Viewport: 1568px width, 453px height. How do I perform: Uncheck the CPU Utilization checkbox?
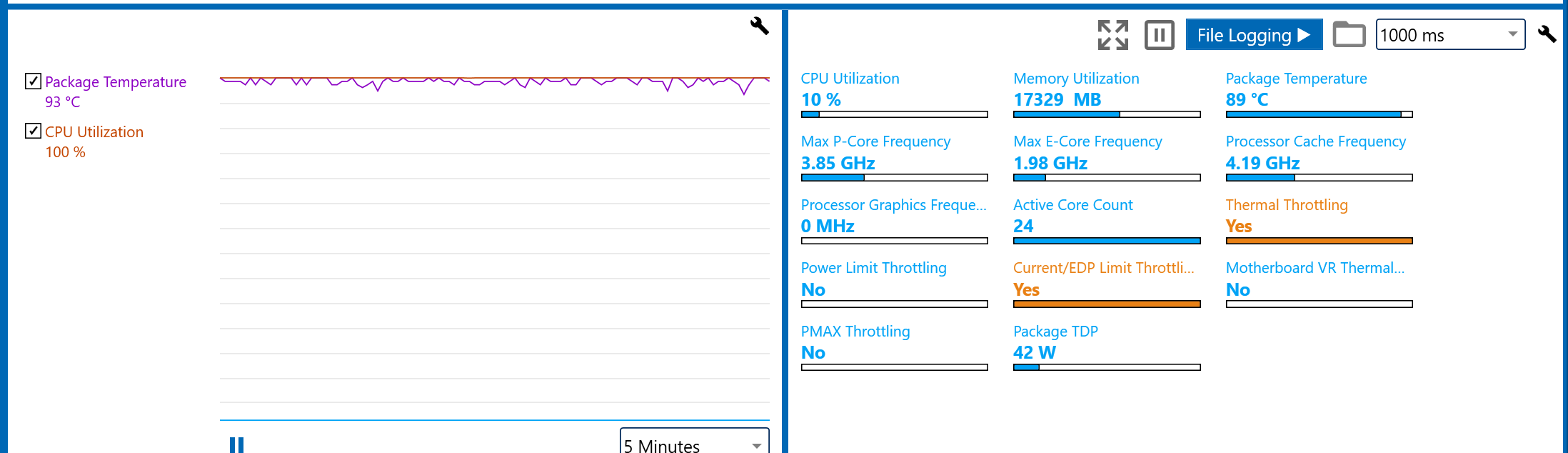click(33, 131)
